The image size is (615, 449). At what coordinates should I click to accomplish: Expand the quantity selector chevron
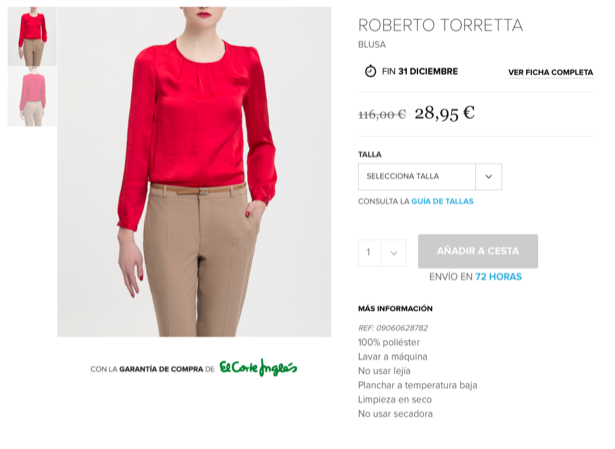click(393, 253)
